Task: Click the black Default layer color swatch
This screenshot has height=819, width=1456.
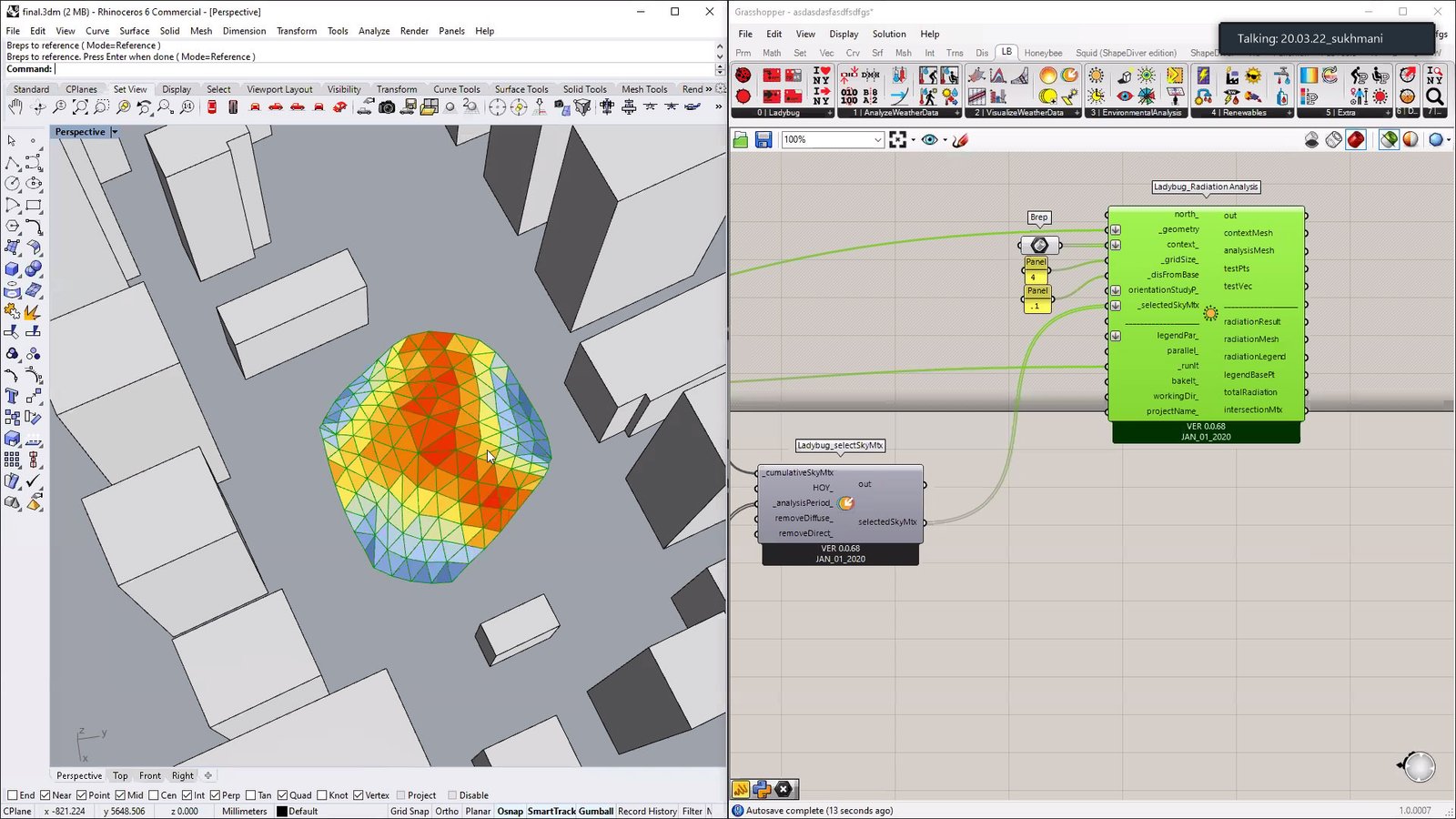Action: (x=282, y=811)
